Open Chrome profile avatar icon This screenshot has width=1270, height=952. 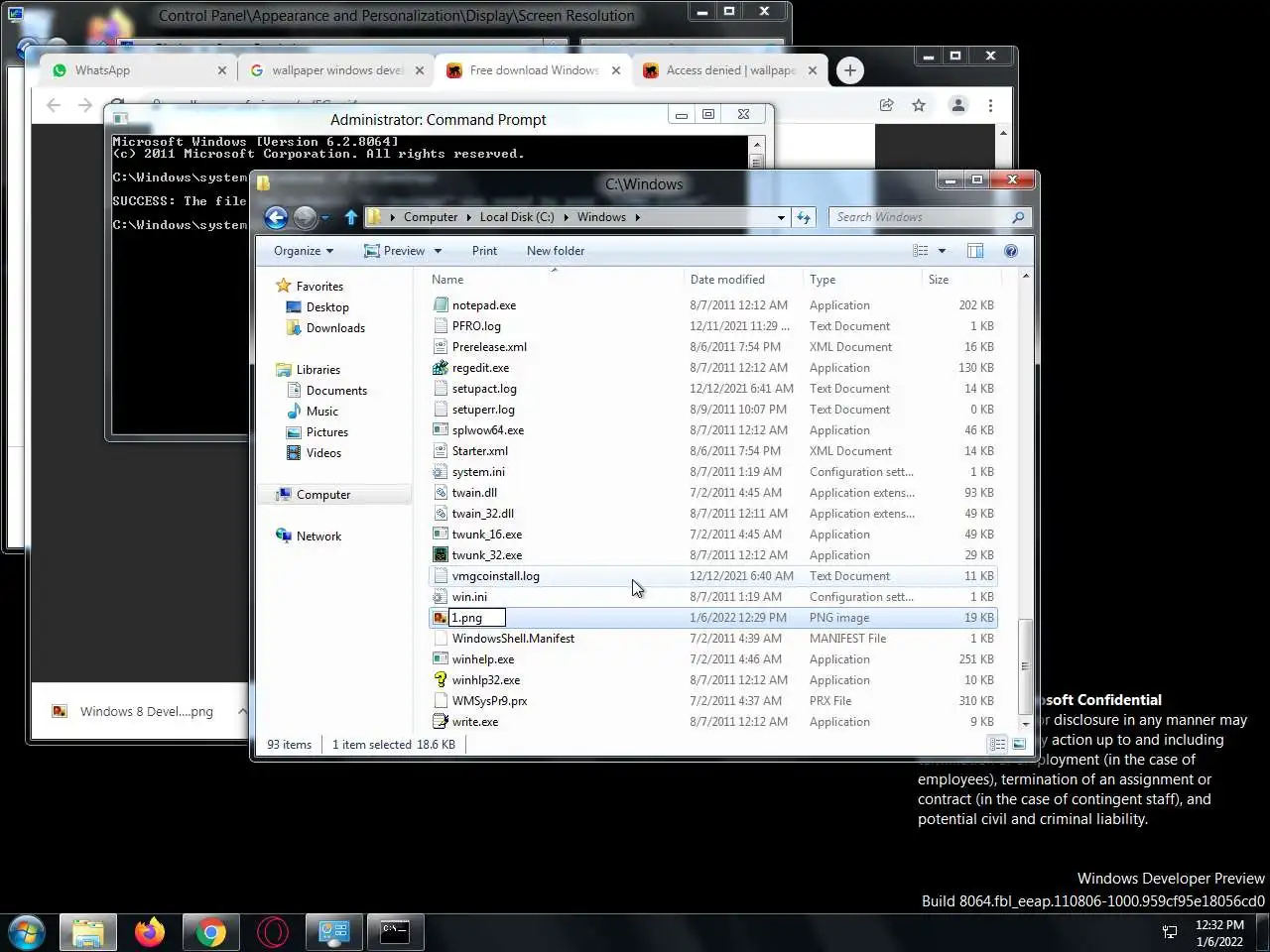tap(957, 105)
